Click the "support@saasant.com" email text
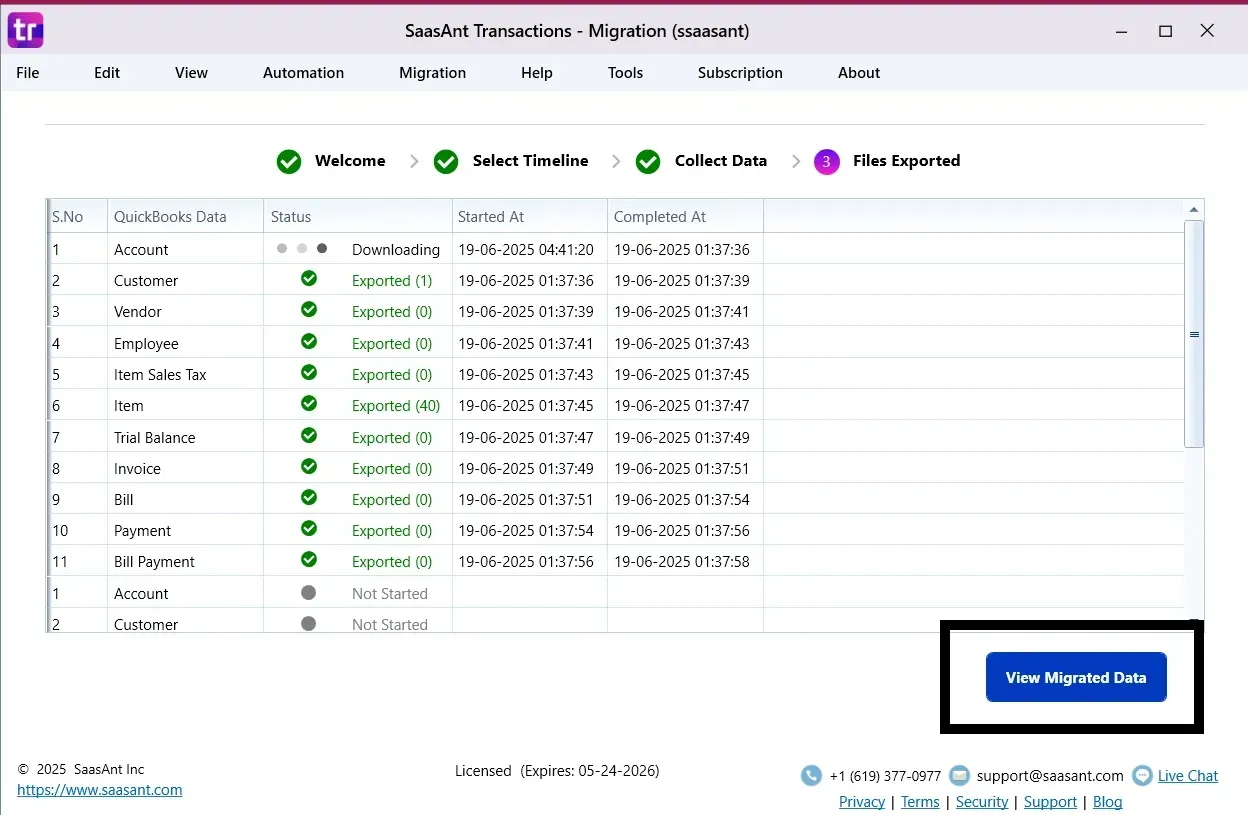1248x815 pixels. (x=1050, y=776)
